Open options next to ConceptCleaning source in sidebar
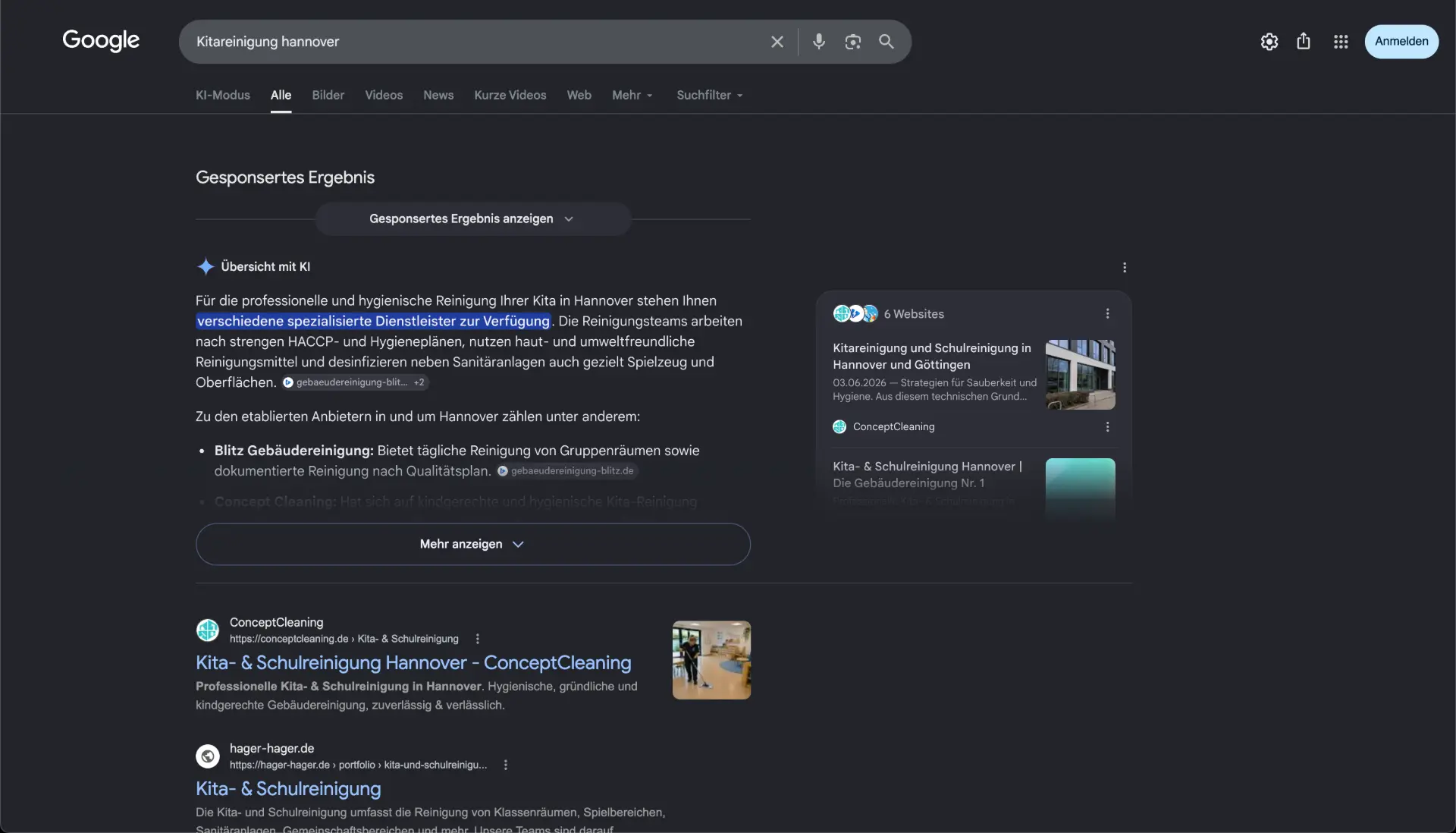This screenshot has height=833, width=1456. tap(1107, 426)
